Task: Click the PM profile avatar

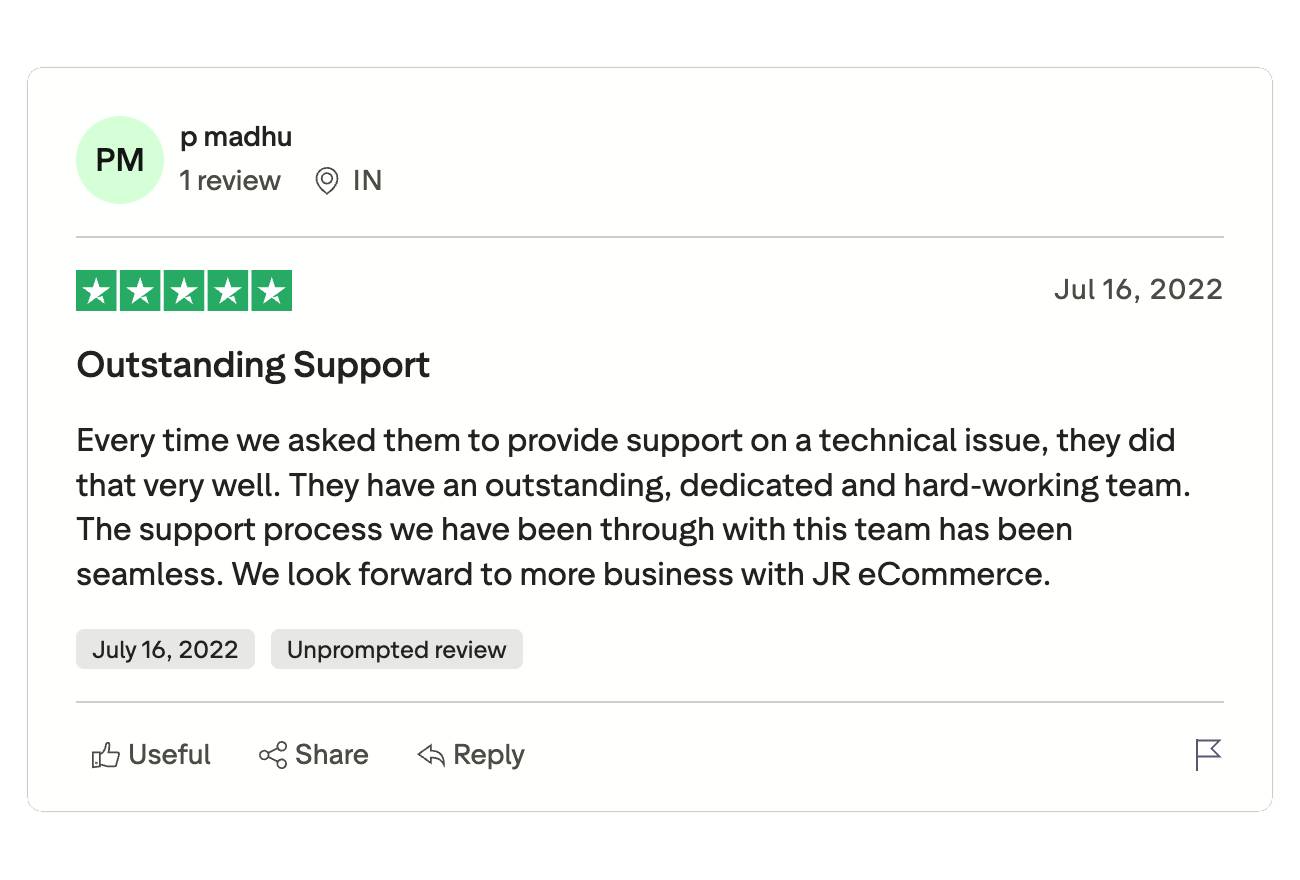Action: [x=120, y=160]
